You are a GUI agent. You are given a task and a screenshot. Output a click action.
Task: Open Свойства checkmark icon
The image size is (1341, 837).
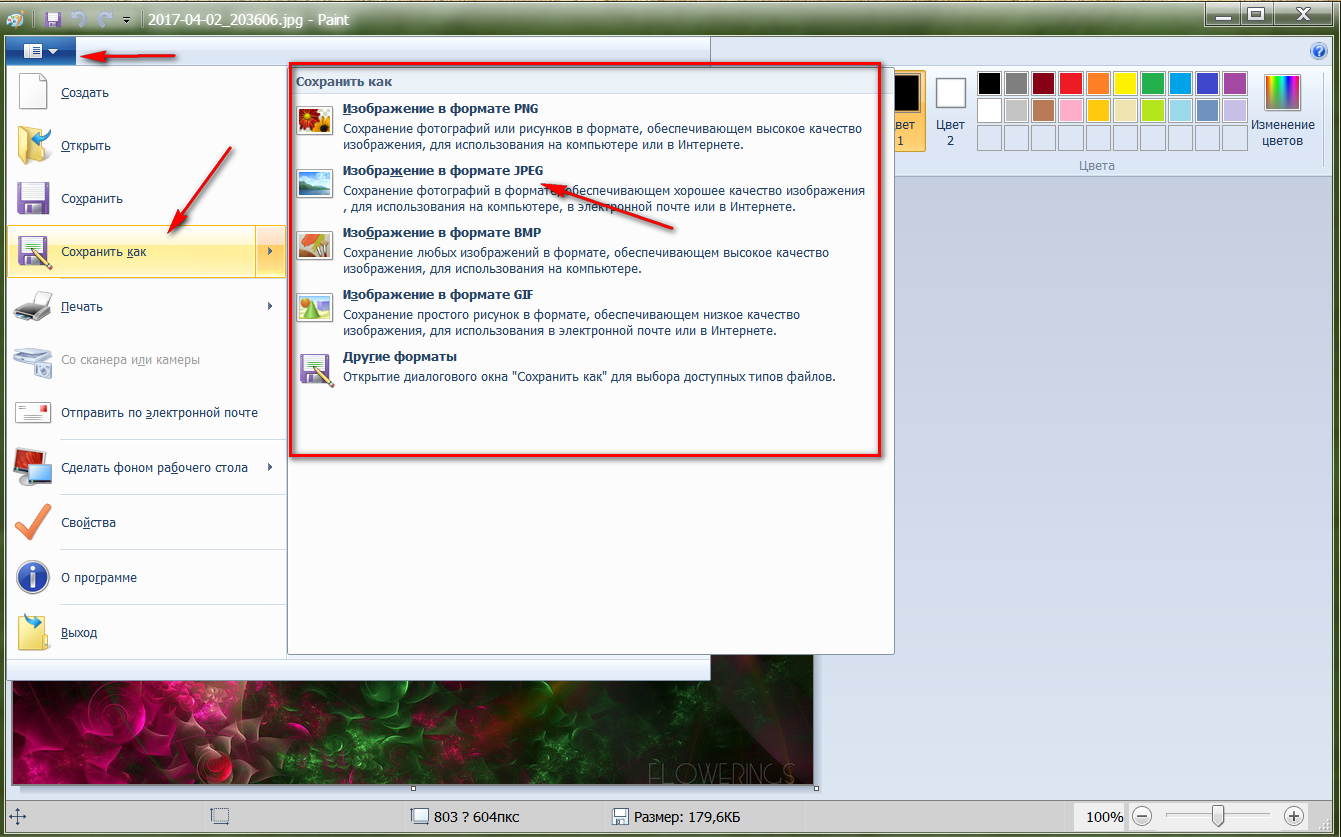[x=33, y=522]
